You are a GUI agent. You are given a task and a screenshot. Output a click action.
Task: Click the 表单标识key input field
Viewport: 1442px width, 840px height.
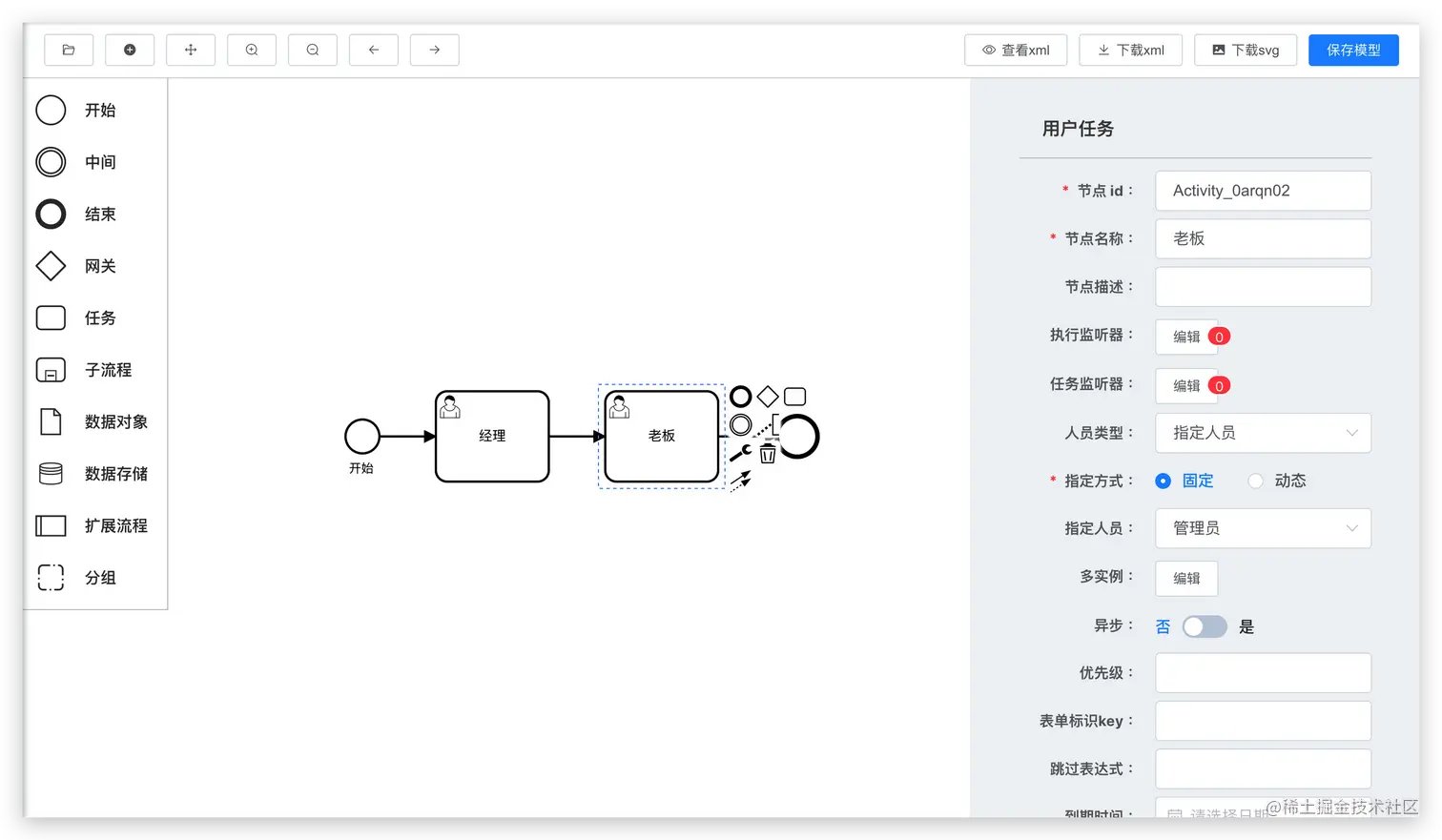point(1264,721)
